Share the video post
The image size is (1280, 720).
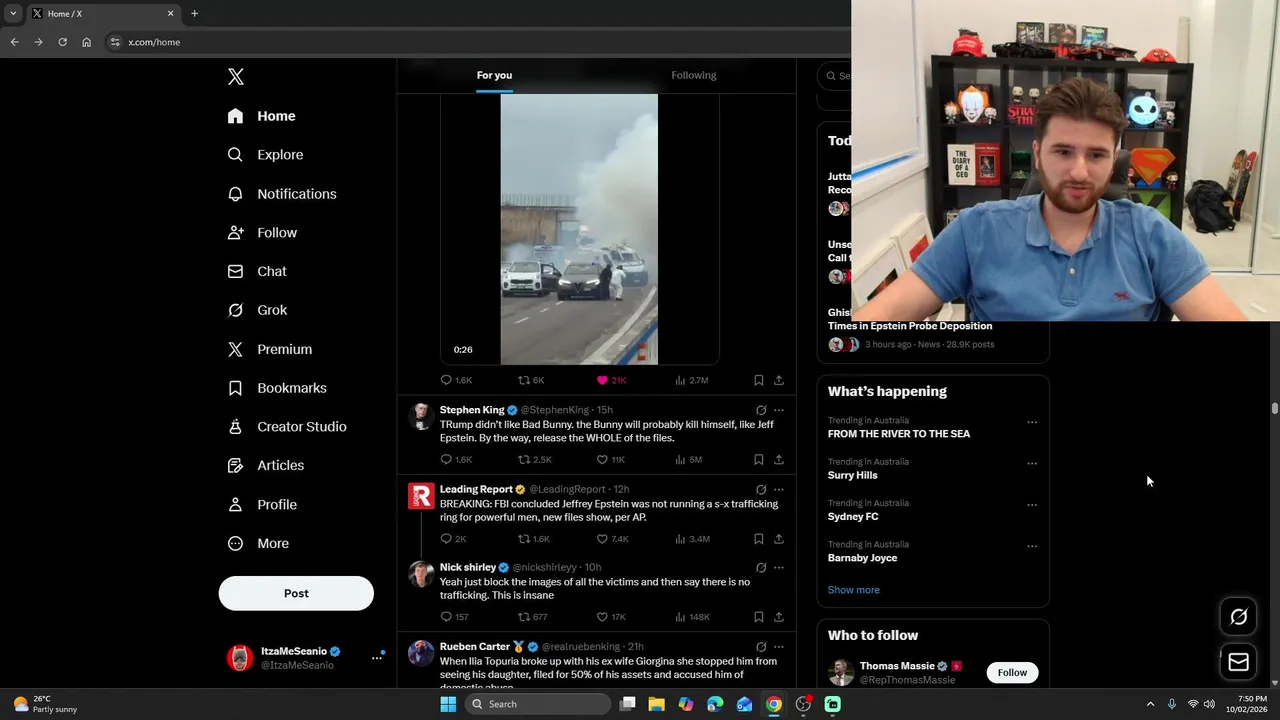click(x=779, y=380)
